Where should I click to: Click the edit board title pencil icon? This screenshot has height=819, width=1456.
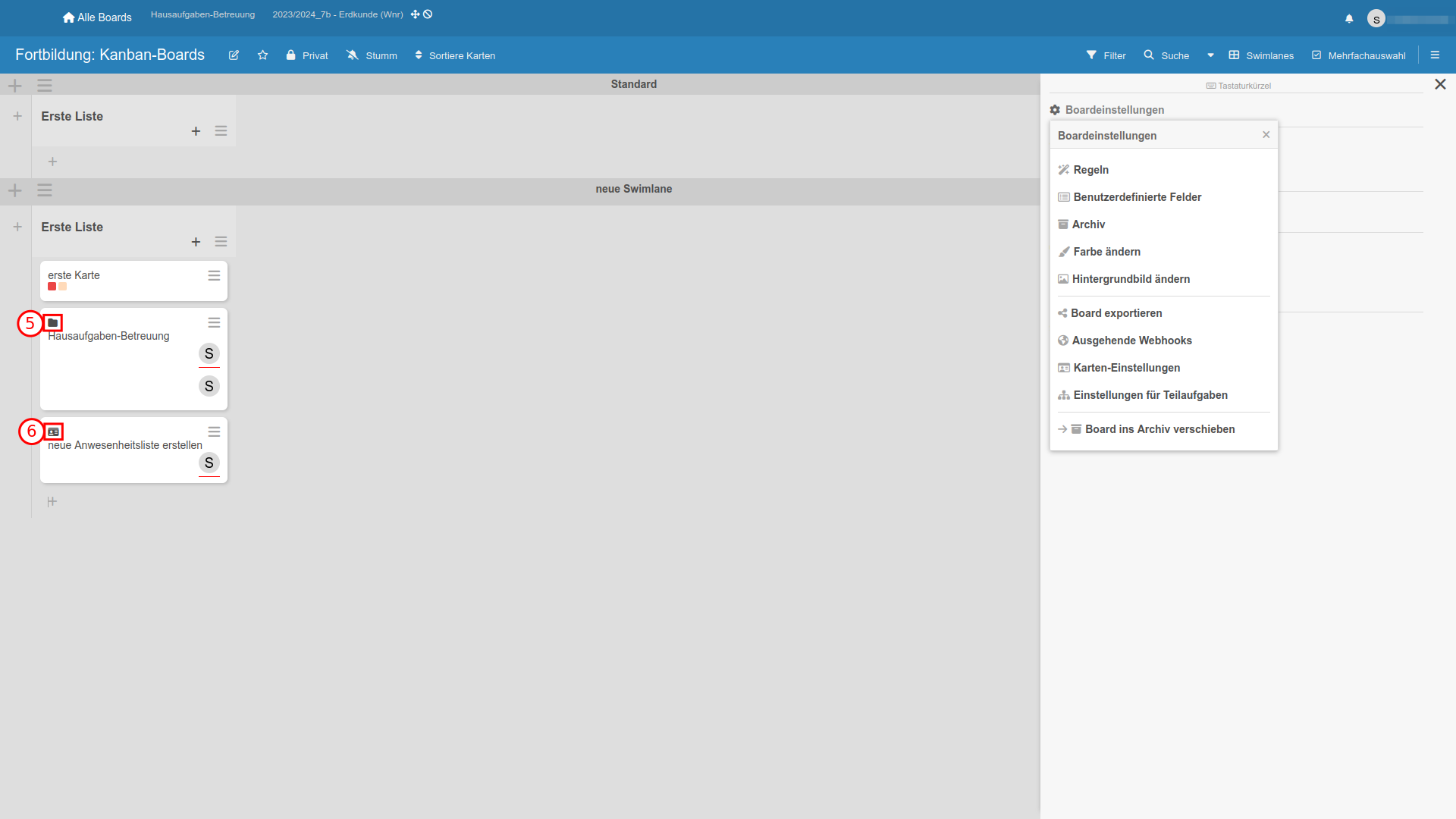click(234, 55)
